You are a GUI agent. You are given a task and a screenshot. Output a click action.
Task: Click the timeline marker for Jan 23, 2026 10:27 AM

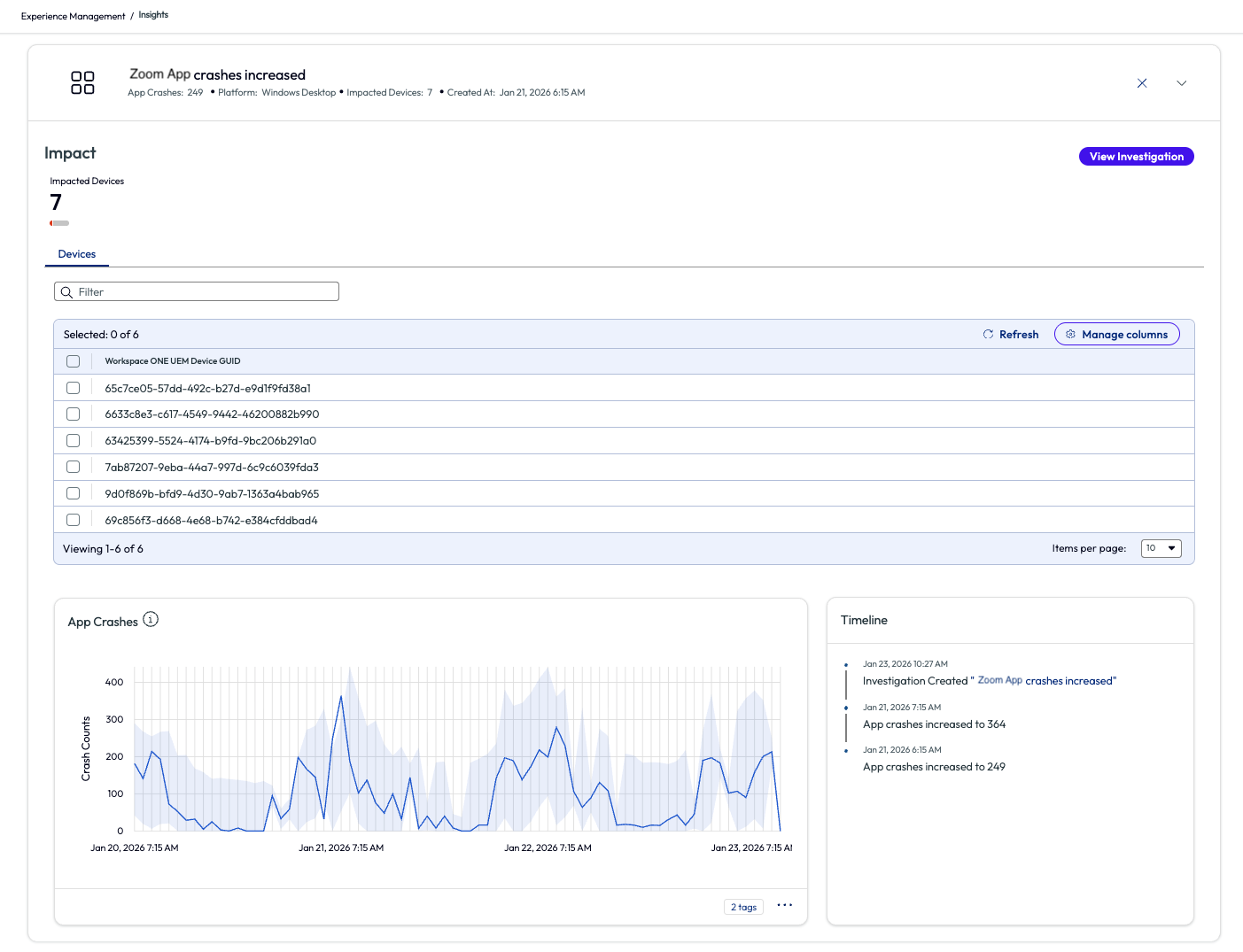click(x=846, y=665)
